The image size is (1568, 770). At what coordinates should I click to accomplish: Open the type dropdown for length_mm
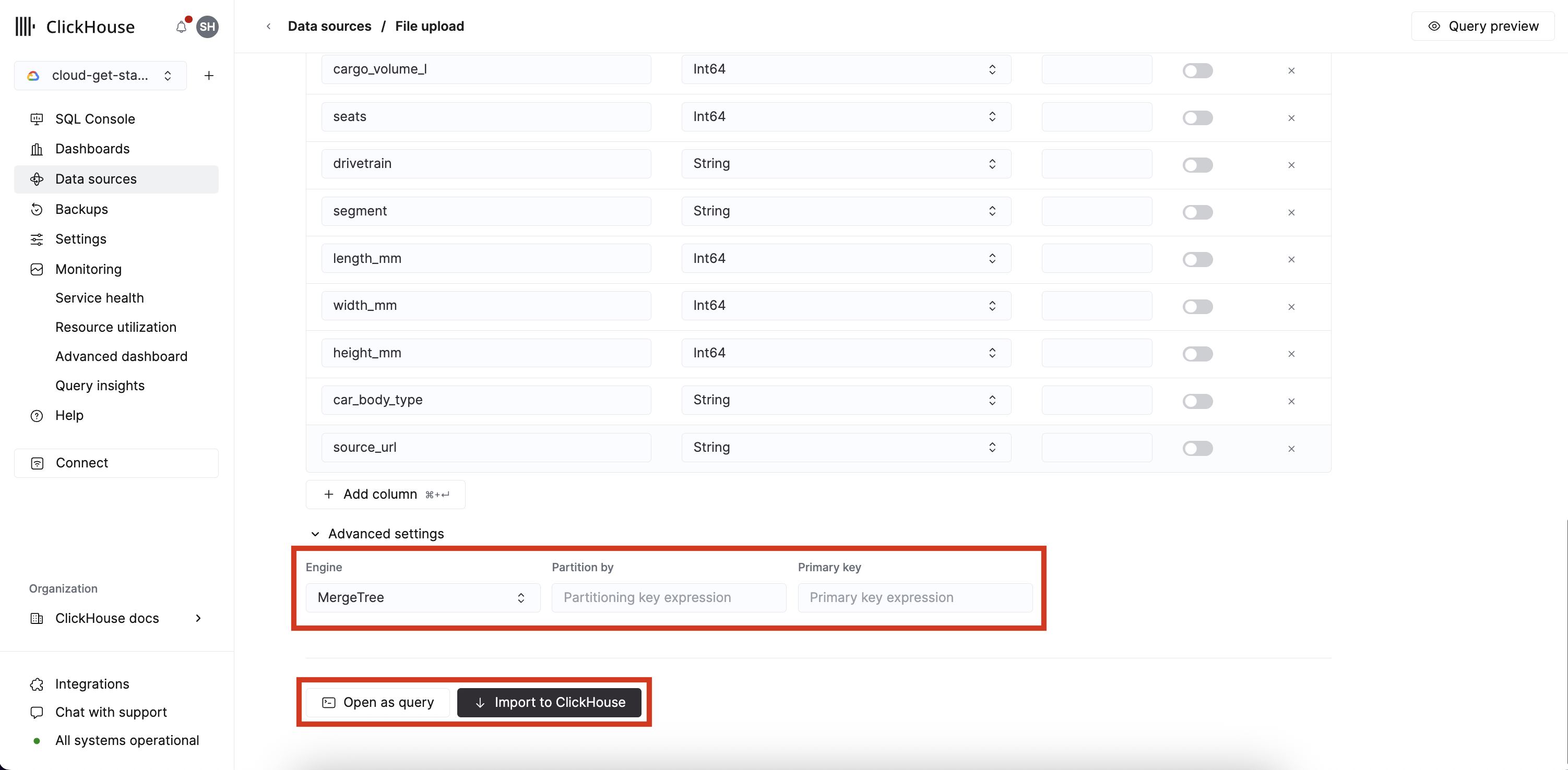coord(846,258)
